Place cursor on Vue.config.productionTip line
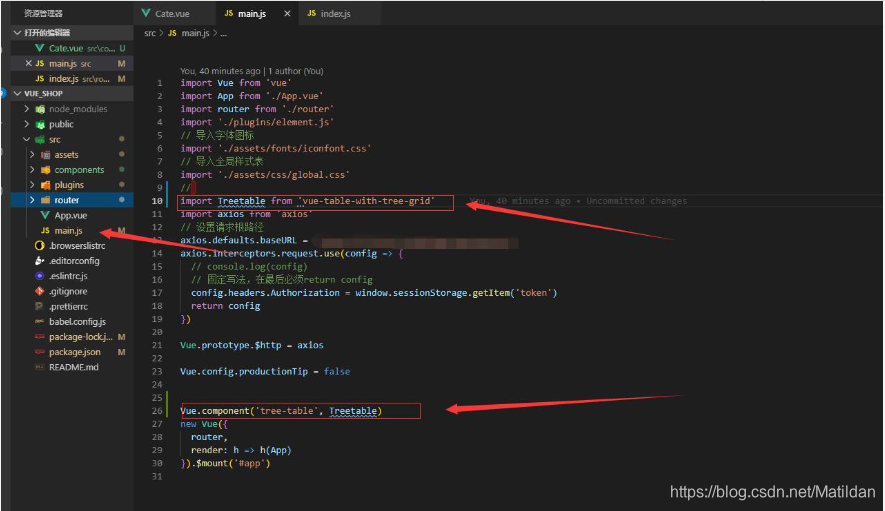 [x=265, y=372]
